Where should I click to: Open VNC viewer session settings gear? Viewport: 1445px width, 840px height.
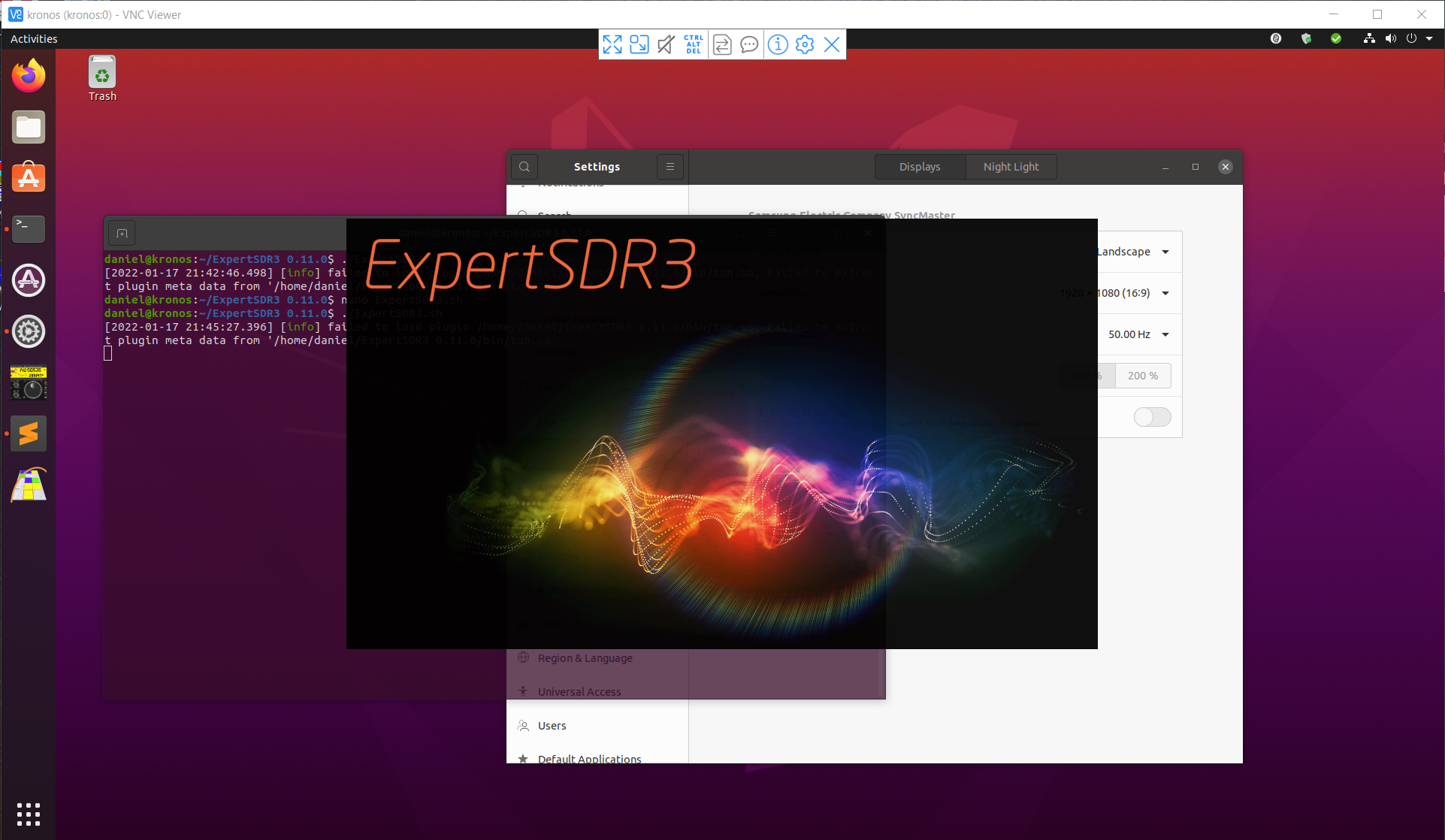pos(804,44)
